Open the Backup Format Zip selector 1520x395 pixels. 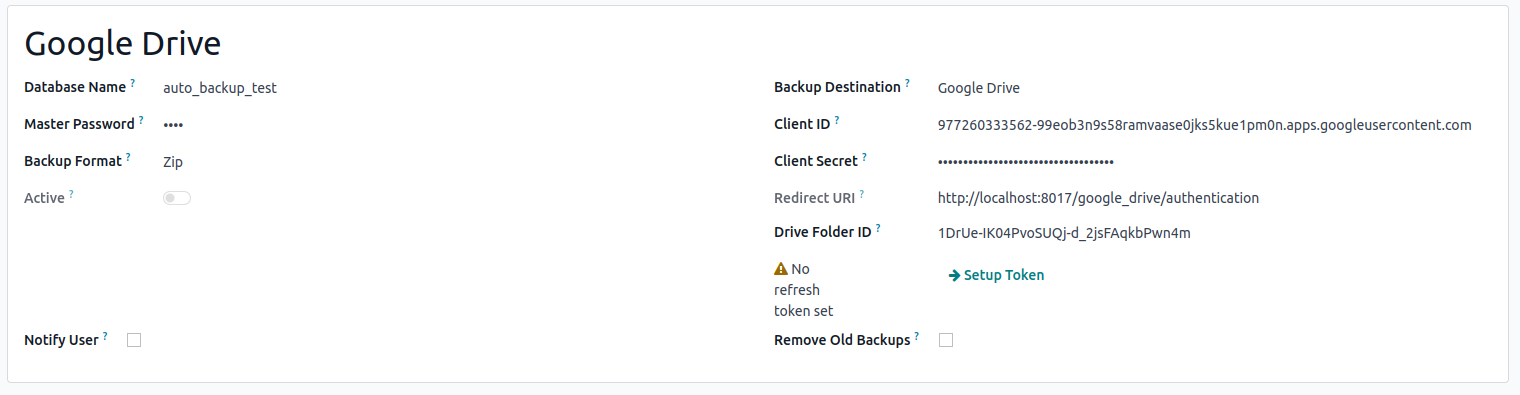(450, 161)
